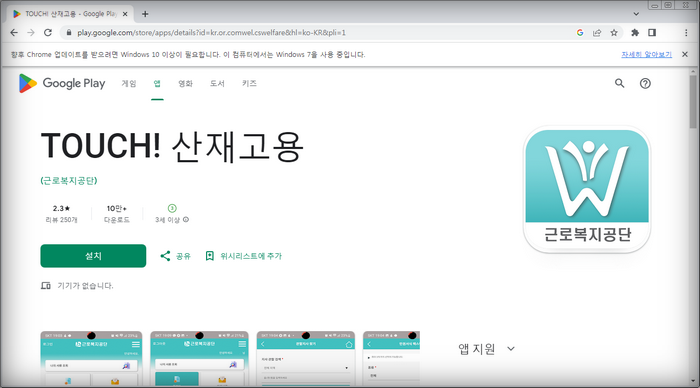Switch to the 게임 tab

[129, 83]
